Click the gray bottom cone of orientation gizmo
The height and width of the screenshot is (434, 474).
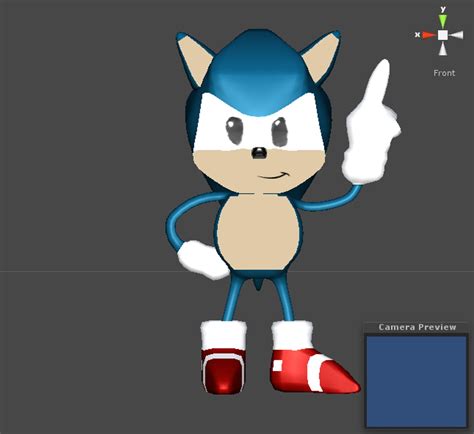coord(443,49)
